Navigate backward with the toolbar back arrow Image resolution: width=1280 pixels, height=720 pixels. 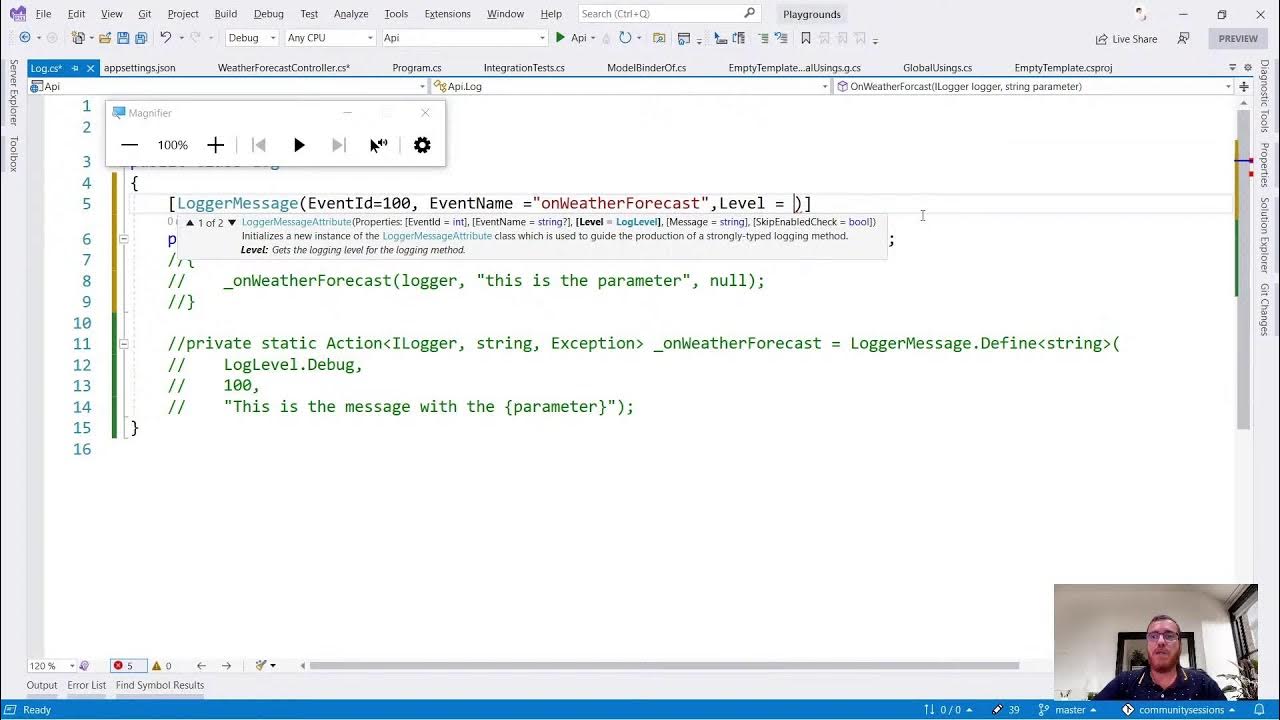pyautogui.click(x=25, y=38)
